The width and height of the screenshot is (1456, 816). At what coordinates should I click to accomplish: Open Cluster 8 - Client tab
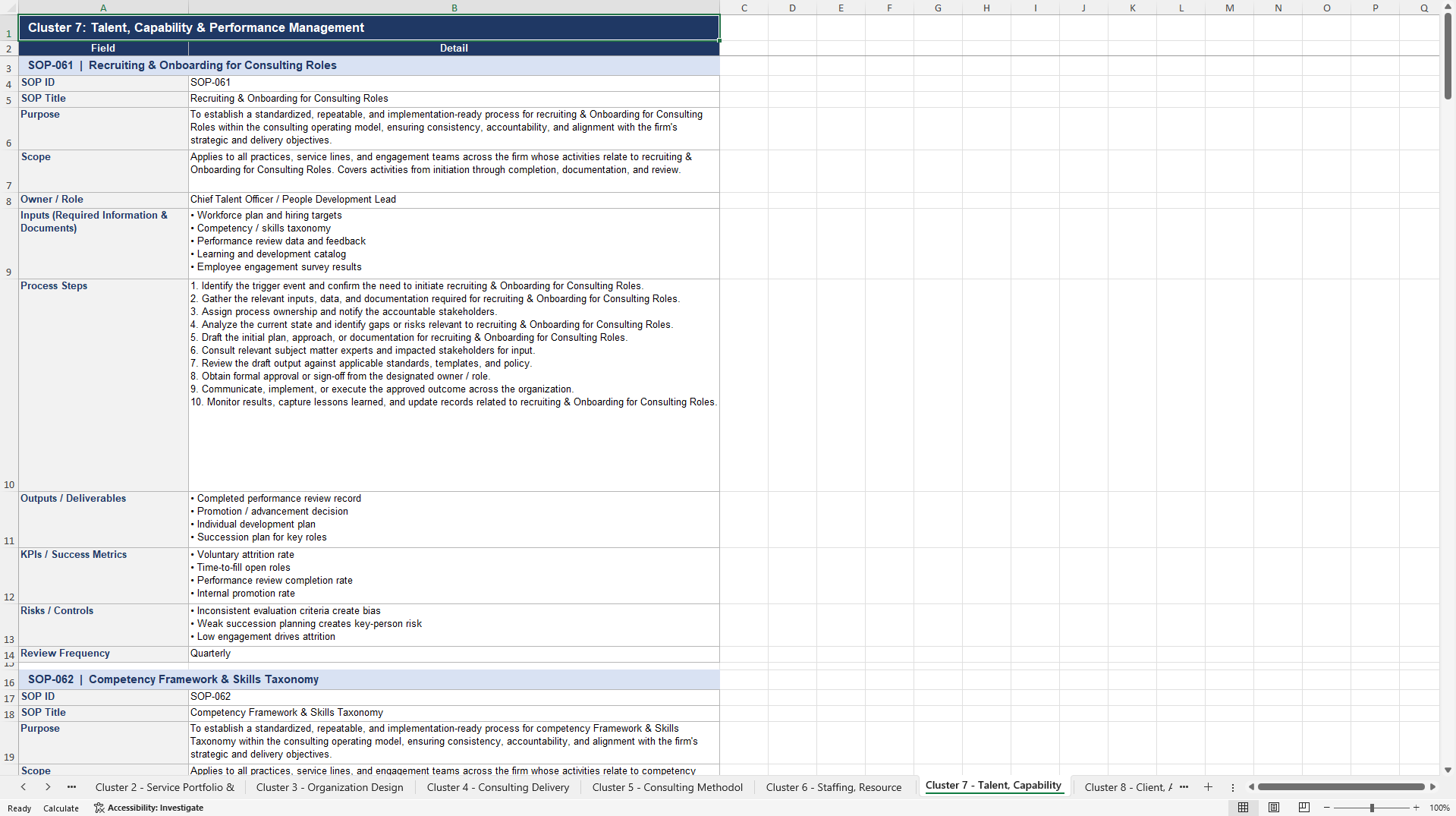(x=1128, y=787)
